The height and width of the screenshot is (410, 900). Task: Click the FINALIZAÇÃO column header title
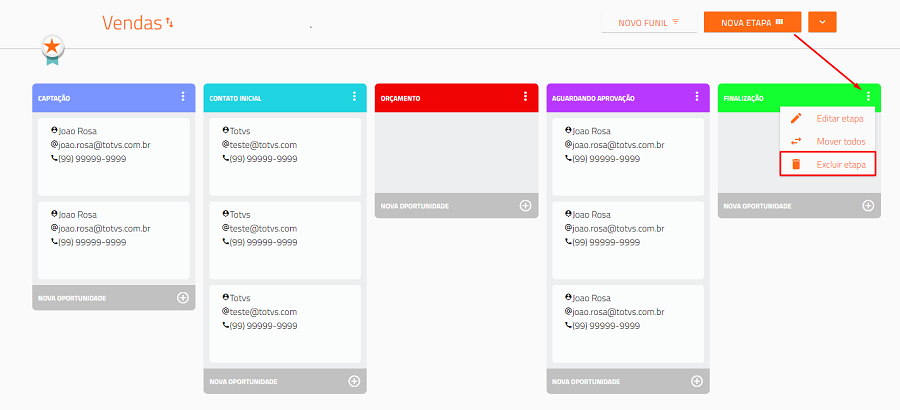point(743,98)
